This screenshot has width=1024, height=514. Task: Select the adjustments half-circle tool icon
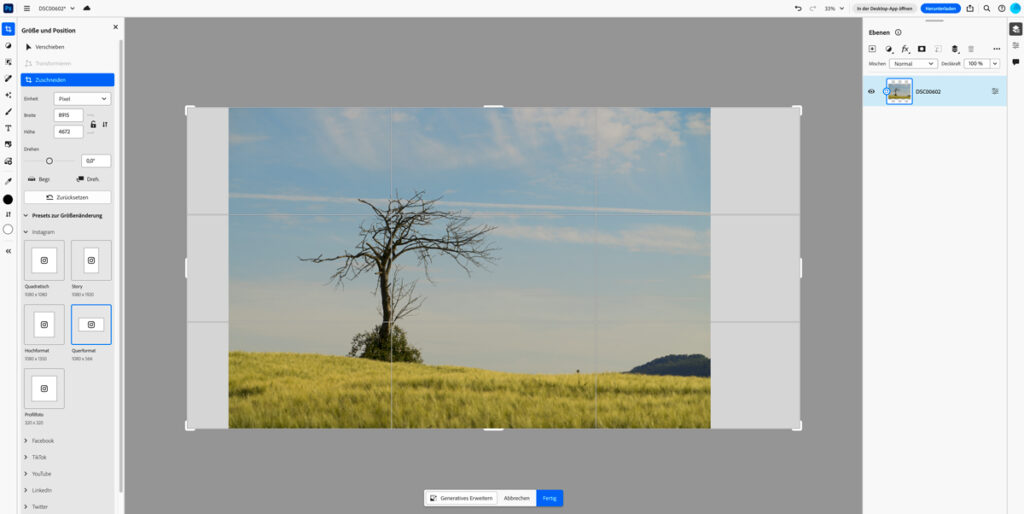pos(8,46)
